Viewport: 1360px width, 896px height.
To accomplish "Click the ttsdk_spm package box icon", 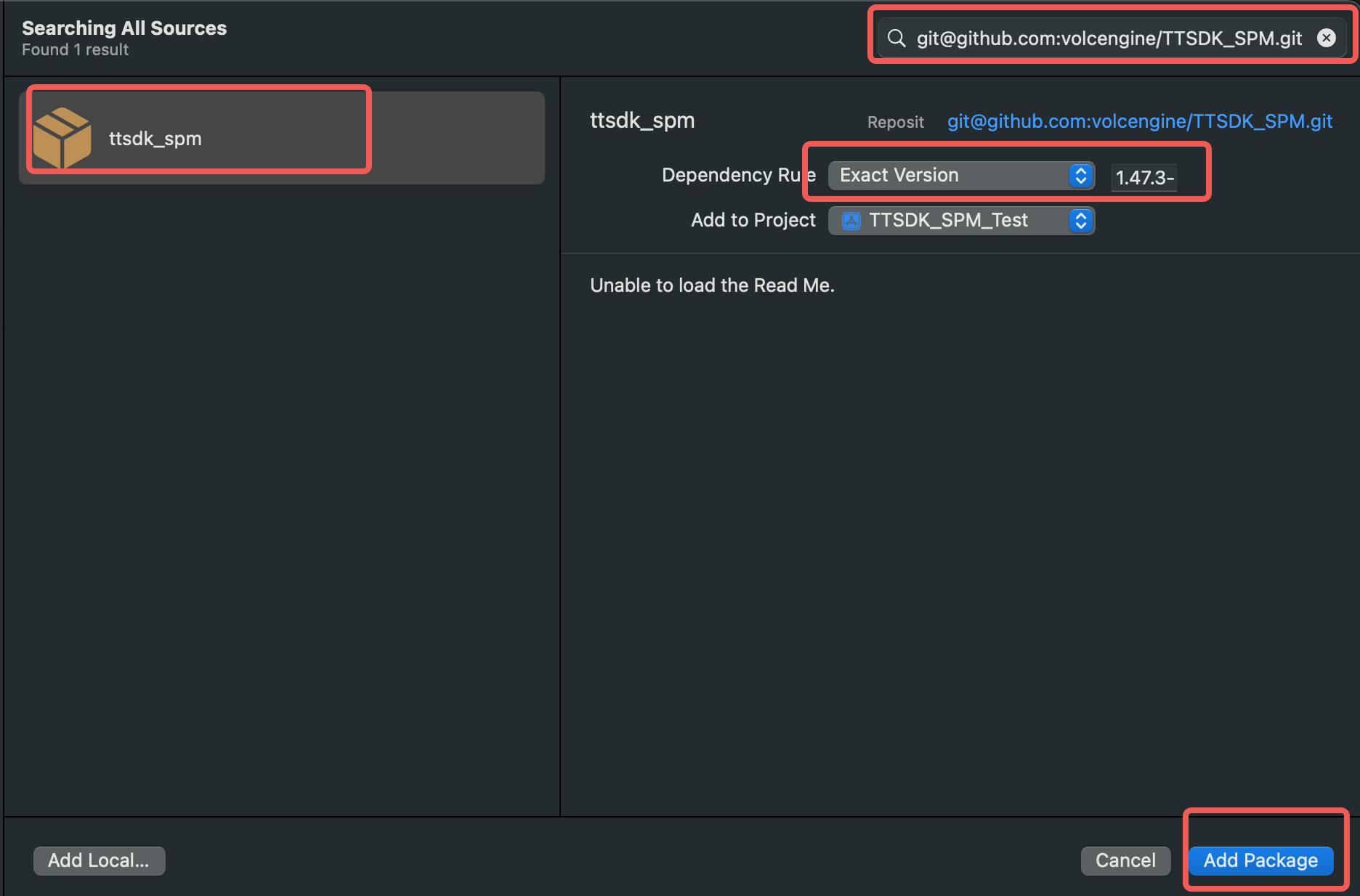I will click(62, 137).
